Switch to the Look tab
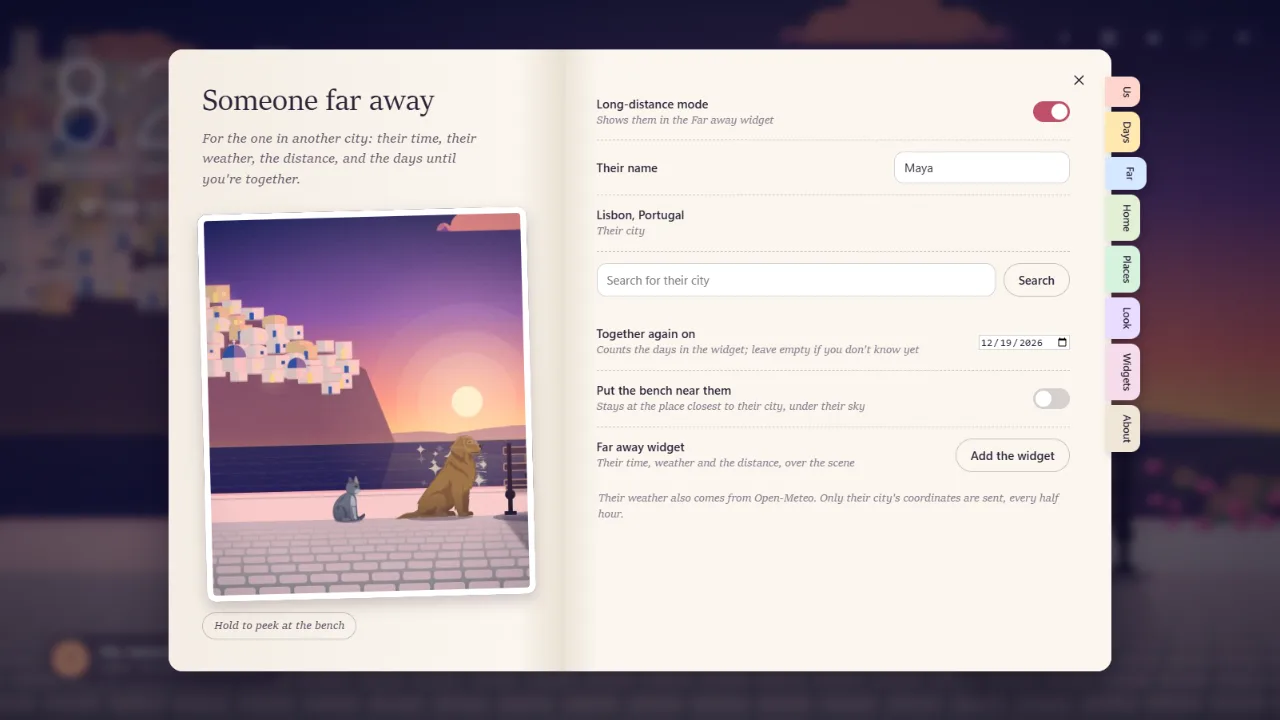 [x=1125, y=318]
